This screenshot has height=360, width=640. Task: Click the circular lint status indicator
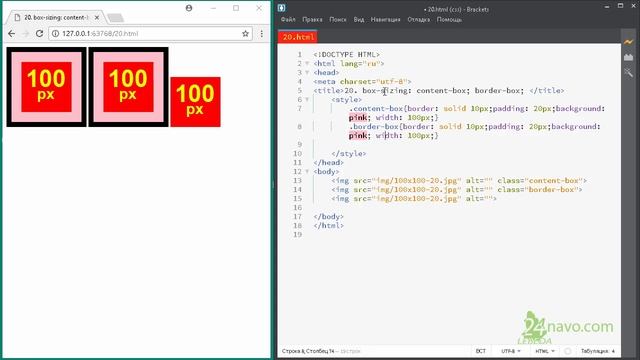coord(567,351)
